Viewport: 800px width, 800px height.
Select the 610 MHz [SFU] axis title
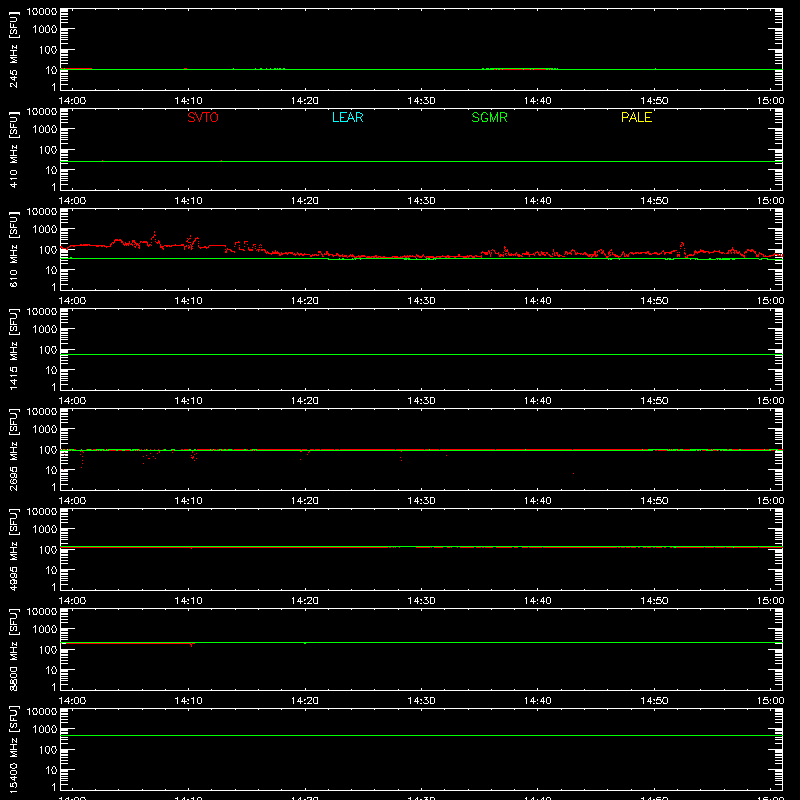(x=13, y=249)
